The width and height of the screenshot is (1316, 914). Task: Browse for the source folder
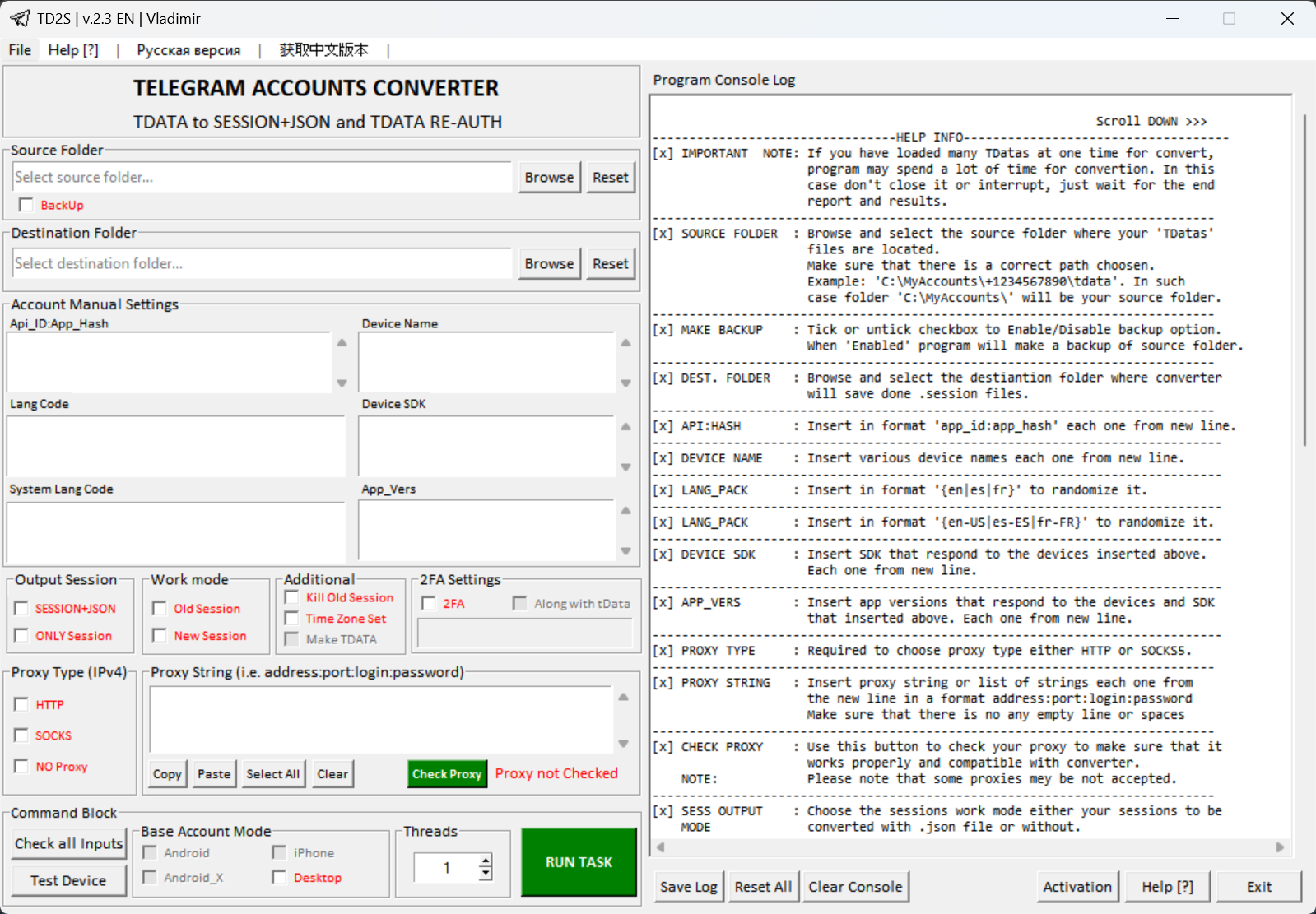pos(549,177)
